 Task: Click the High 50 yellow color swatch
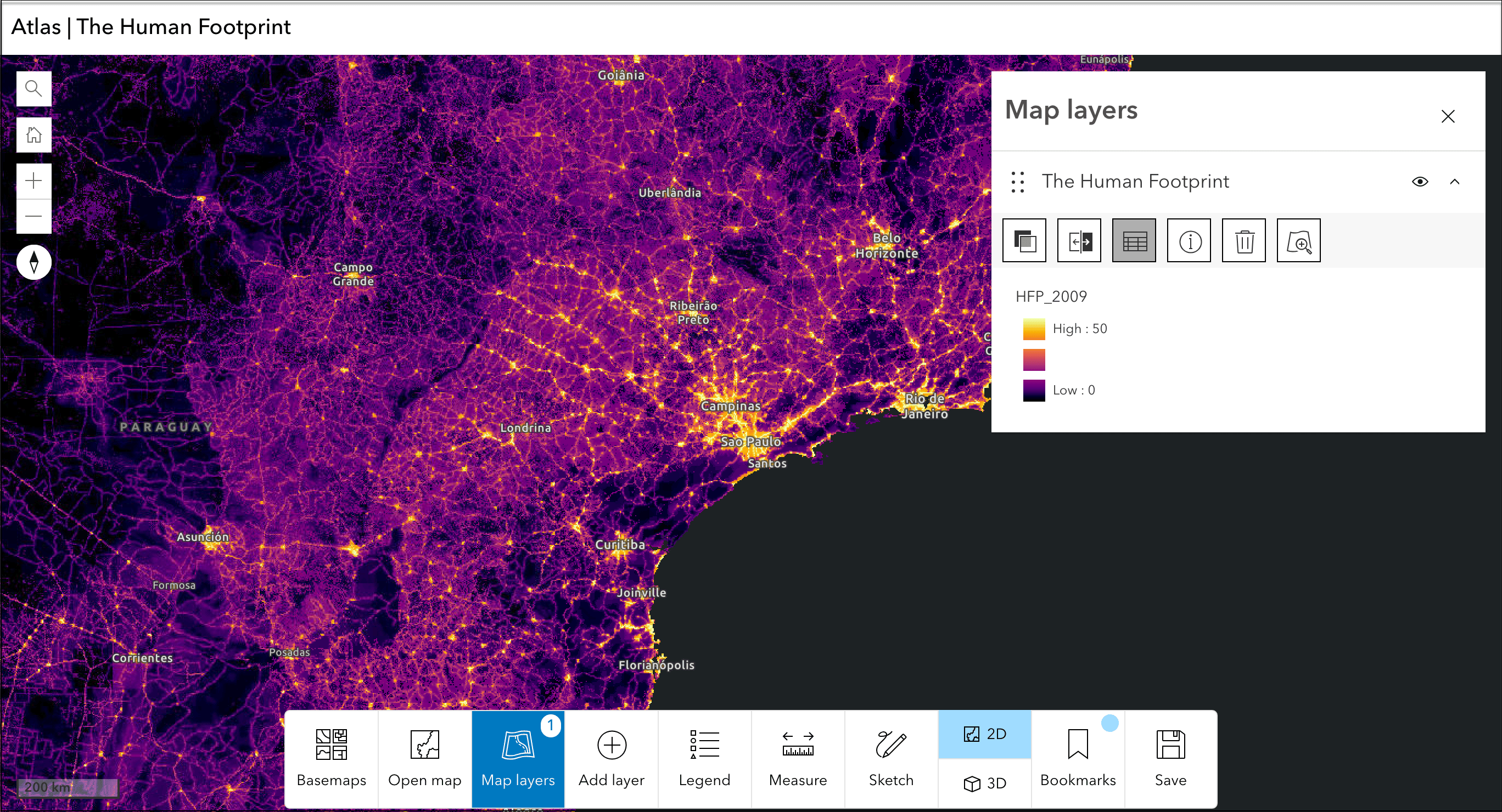1034,329
